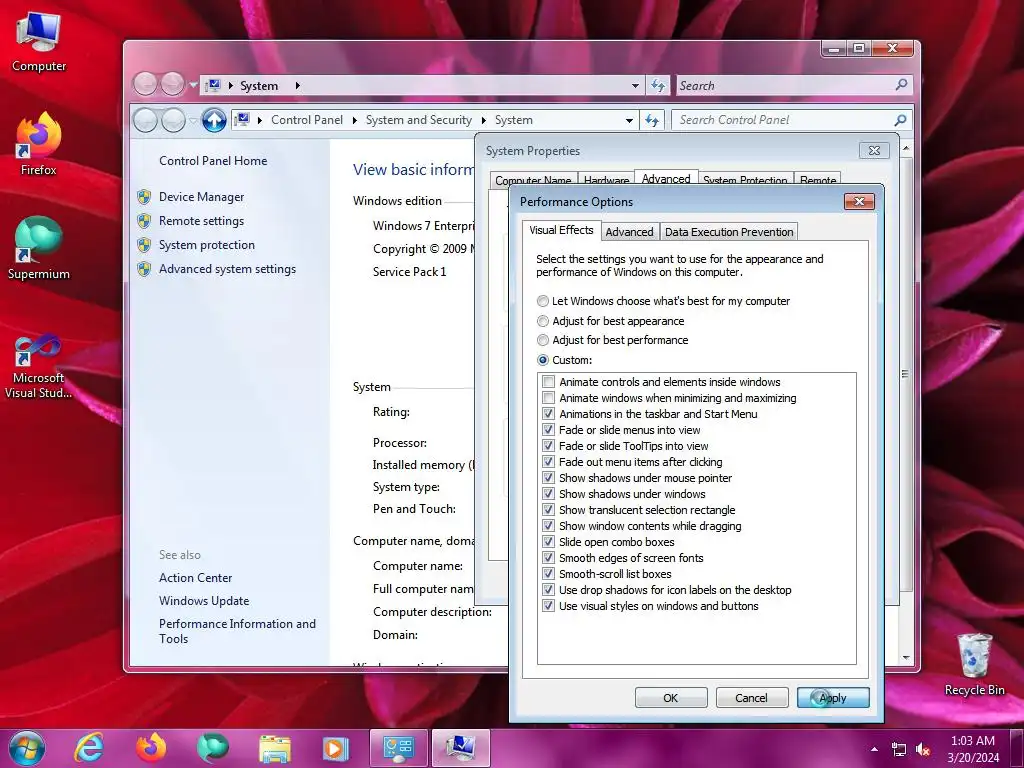Viewport: 1024px width, 768px height.
Task: Open the Data Execution Prevention tab
Action: point(729,232)
